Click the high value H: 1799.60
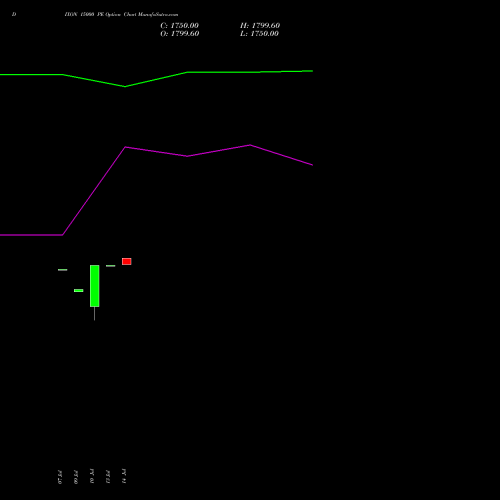Screen dimensions: 500x500 tap(260, 26)
